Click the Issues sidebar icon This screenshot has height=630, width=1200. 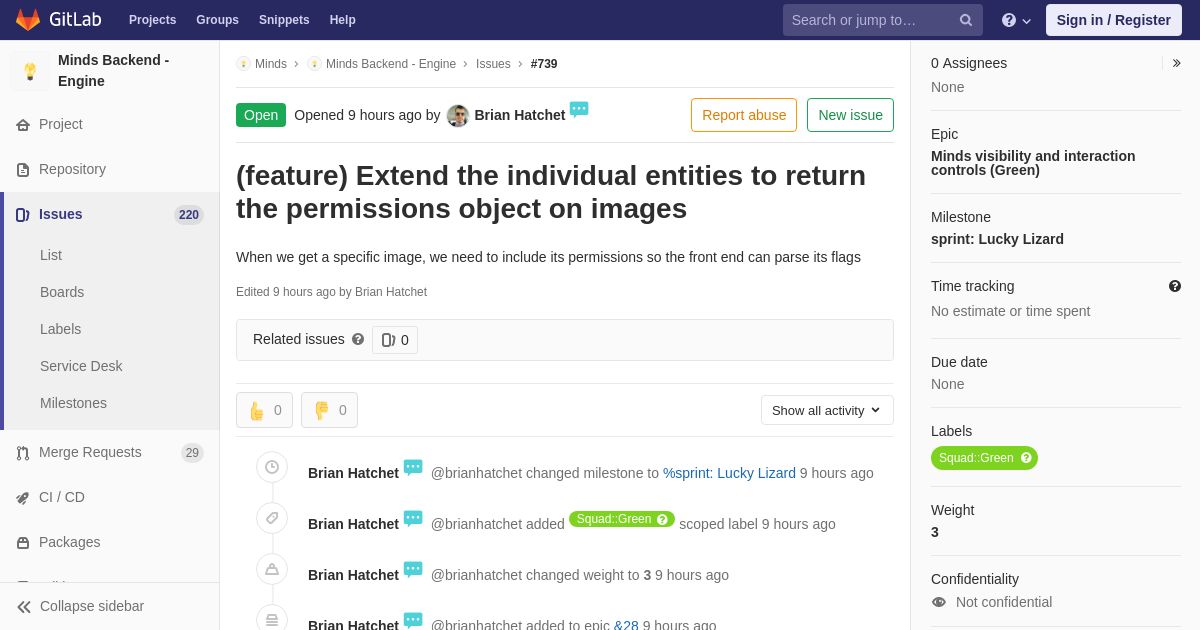pyautogui.click(x=23, y=215)
